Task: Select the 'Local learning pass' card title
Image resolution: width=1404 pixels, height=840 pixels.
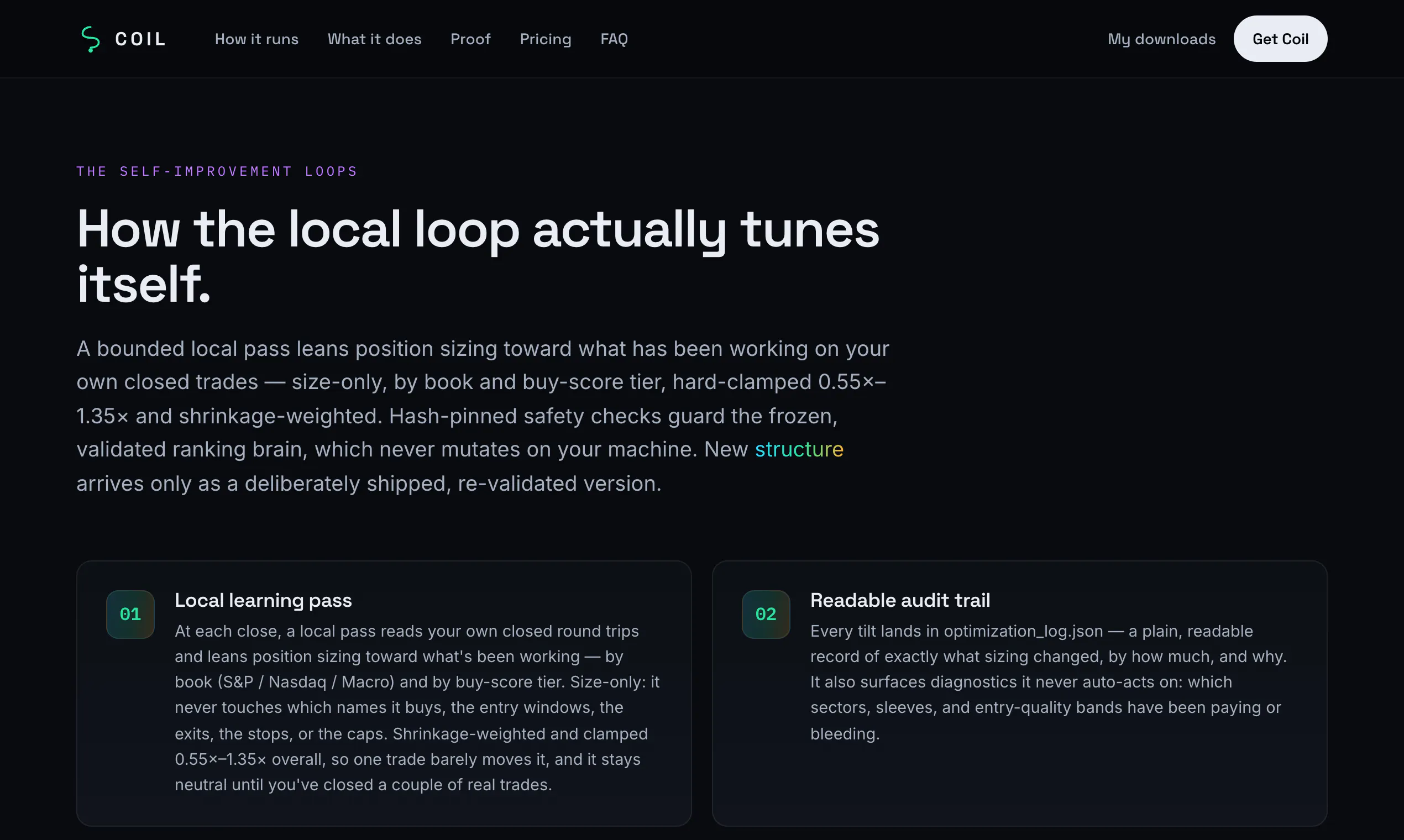Action: pyautogui.click(x=263, y=600)
